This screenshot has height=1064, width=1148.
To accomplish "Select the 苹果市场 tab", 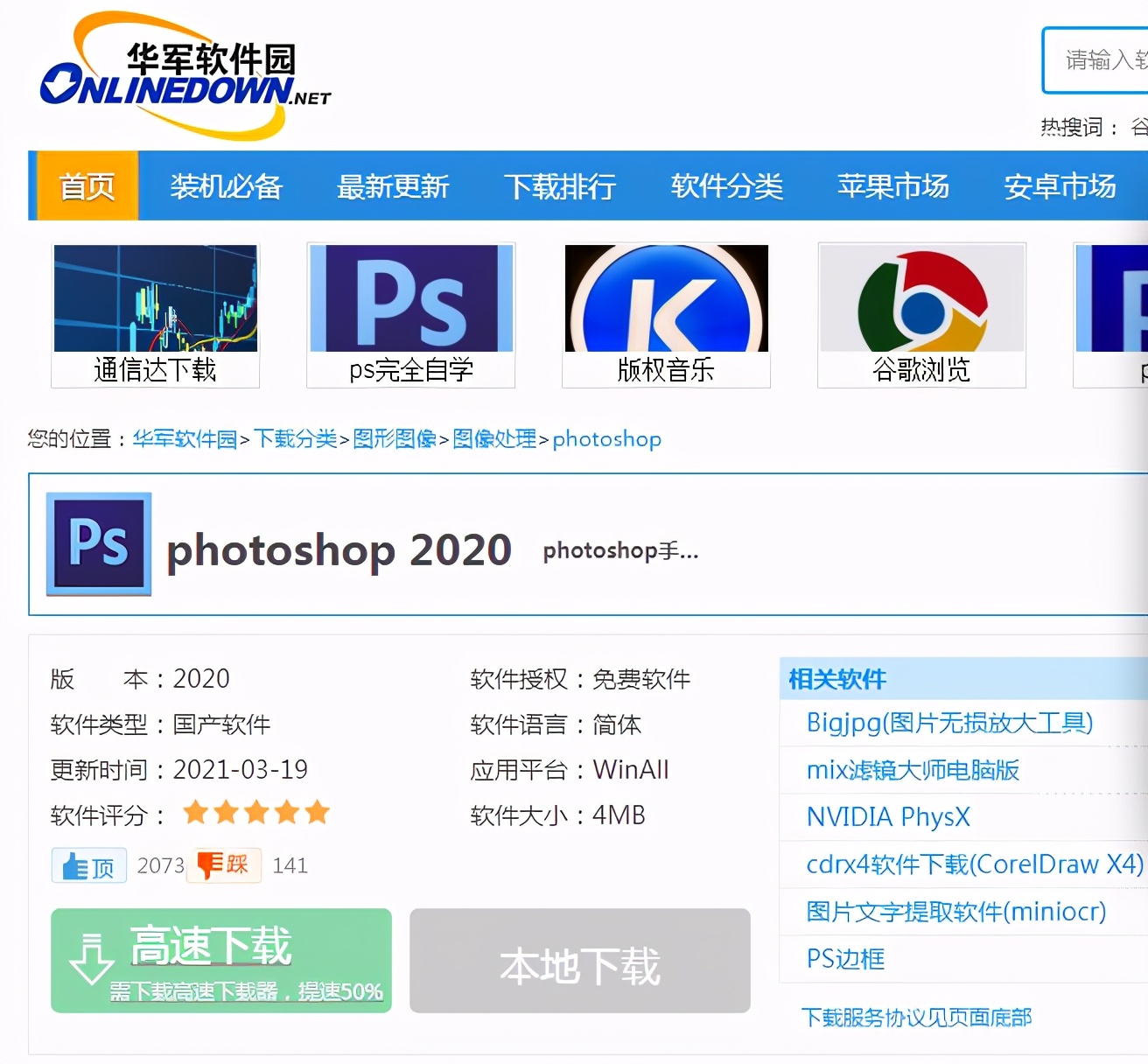I will [x=893, y=185].
